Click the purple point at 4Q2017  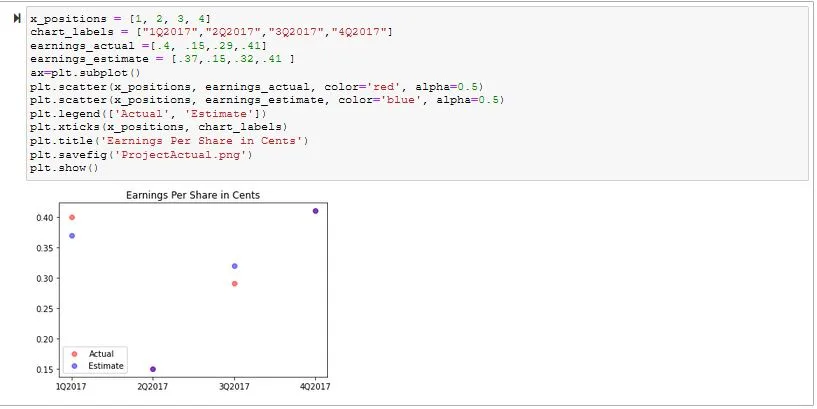315,211
